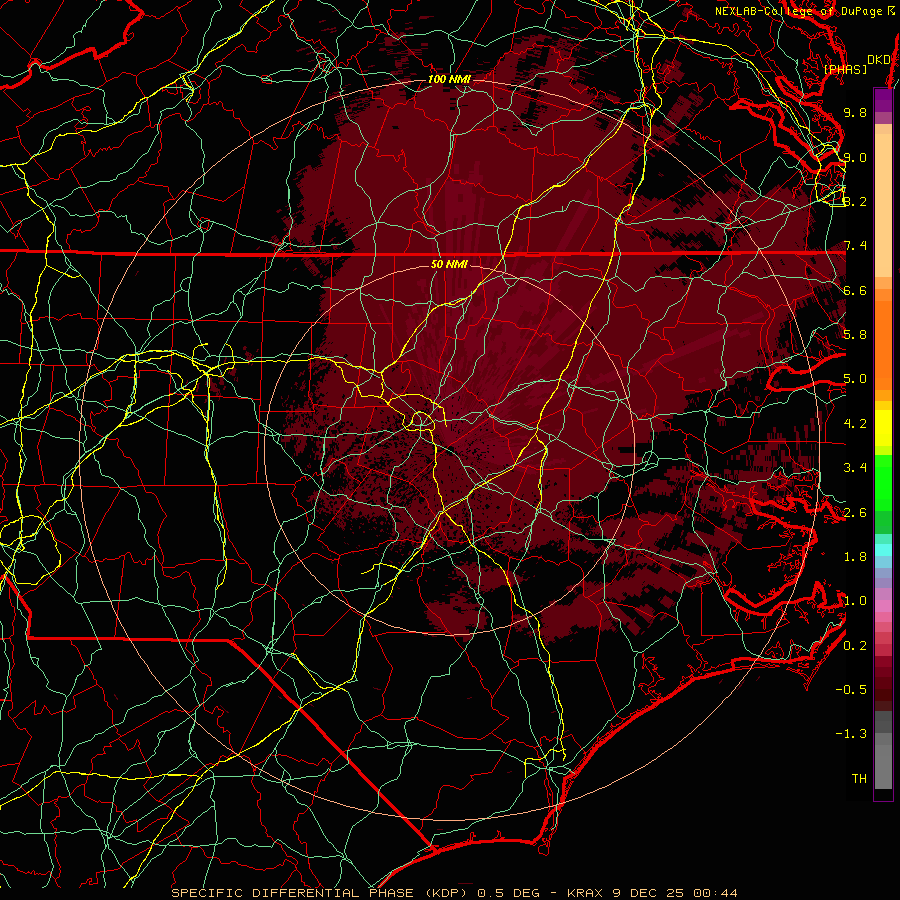This screenshot has width=900, height=900.
Task: Click the 100 NMI range ring label
Action: (449, 79)
